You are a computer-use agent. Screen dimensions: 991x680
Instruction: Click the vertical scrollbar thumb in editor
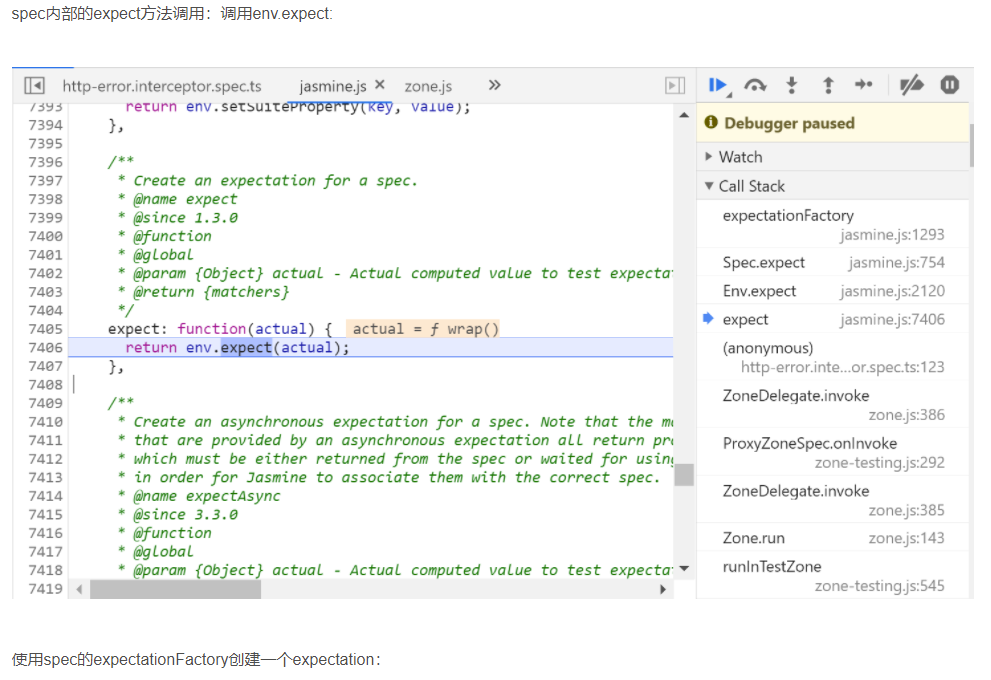click(684, 475)
